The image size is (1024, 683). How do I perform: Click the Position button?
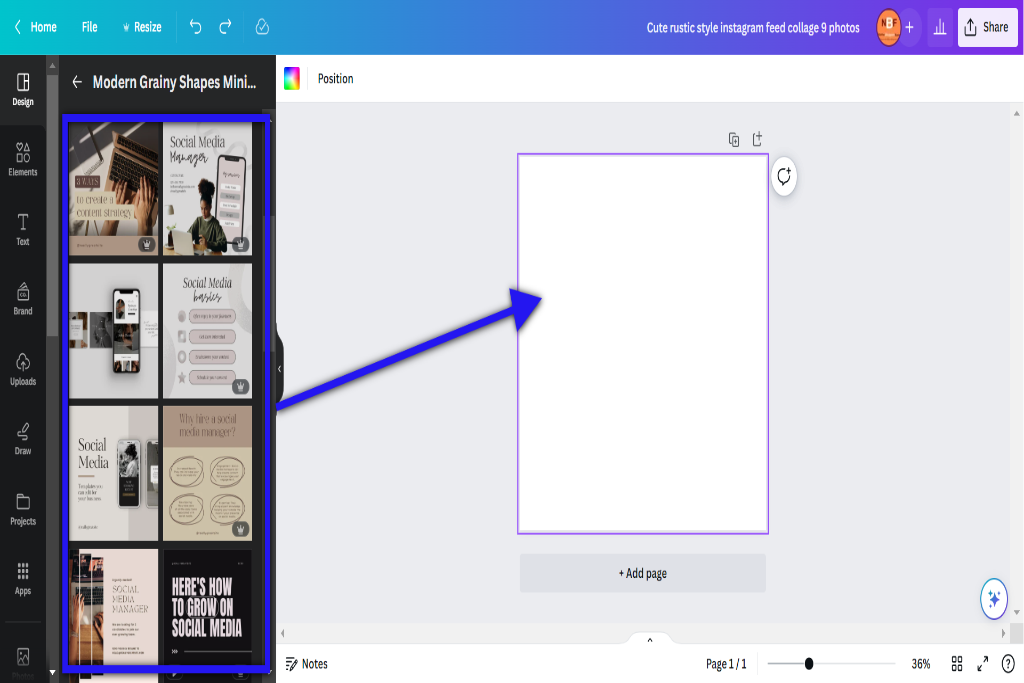point(336,78)
